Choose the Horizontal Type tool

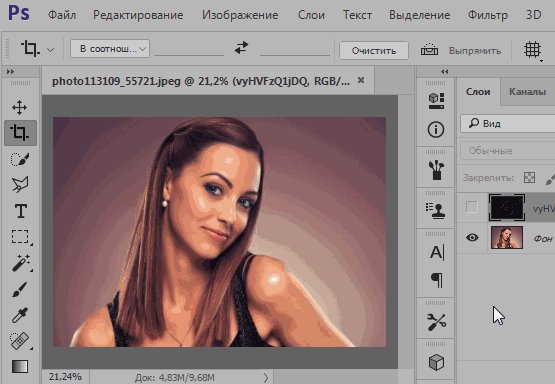pyautogui.click(x=21, y=211)
